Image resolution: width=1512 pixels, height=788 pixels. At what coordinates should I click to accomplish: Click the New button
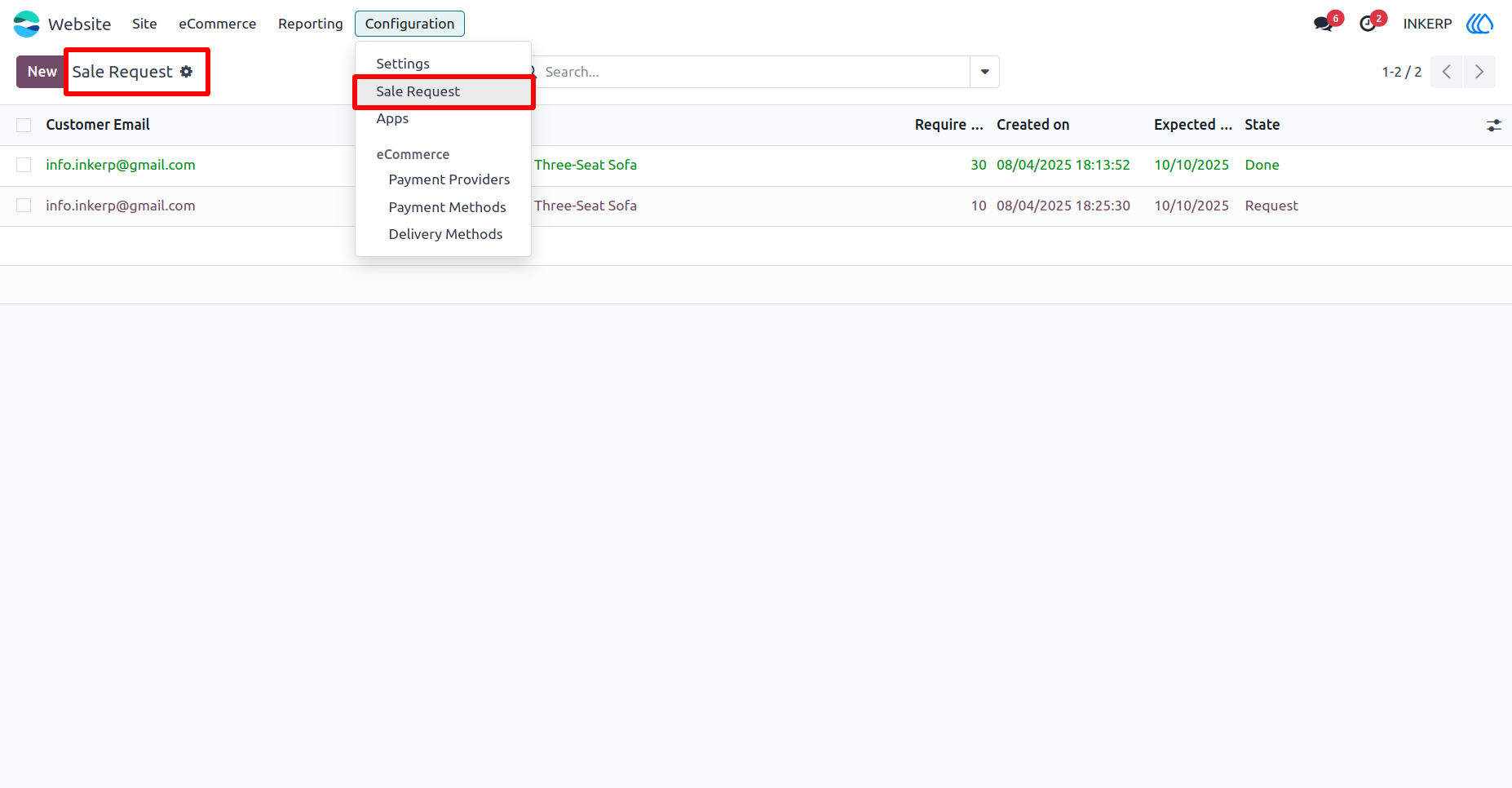click(42, 72)
